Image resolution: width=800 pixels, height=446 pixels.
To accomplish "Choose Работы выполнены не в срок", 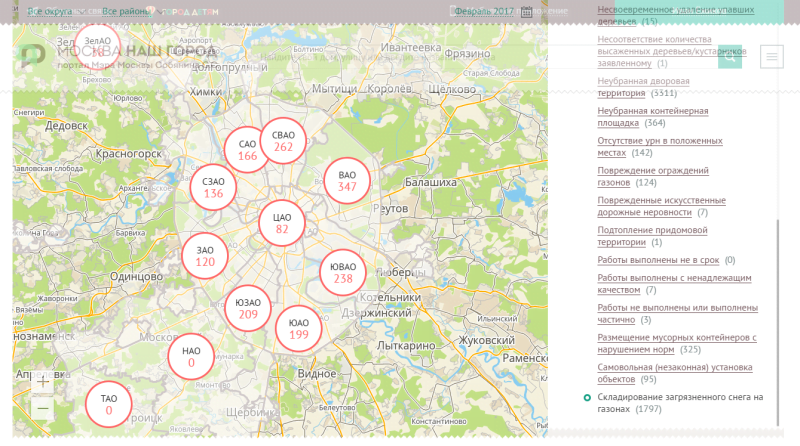I will pyautogui.click(x=658, y=260).
